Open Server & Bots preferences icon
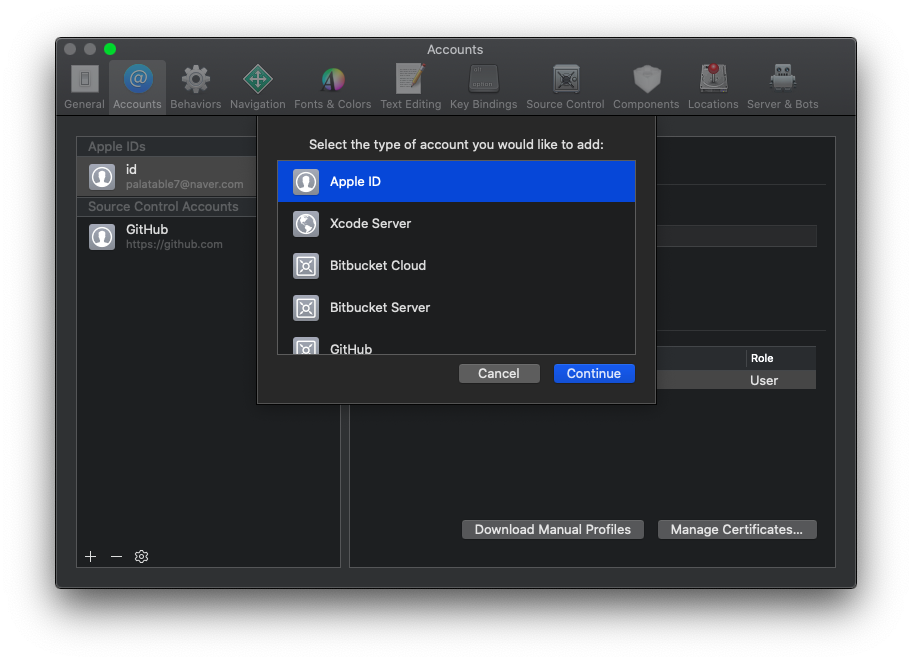 782,79
